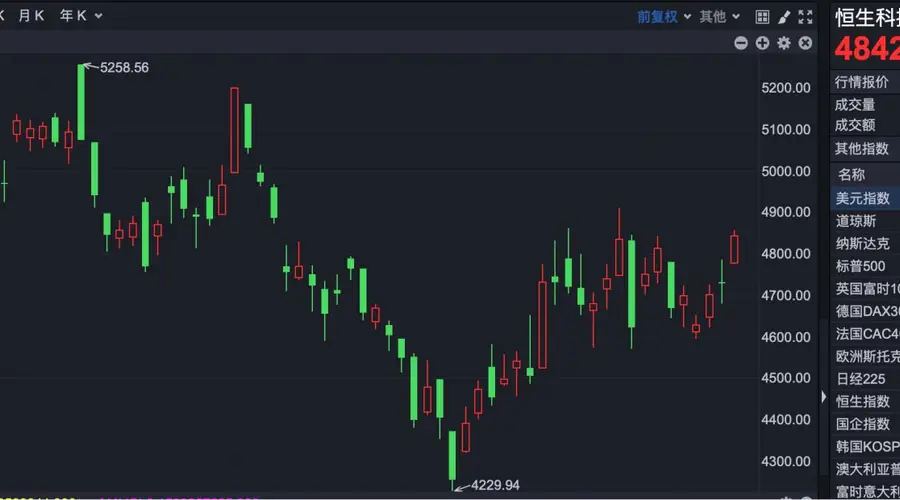This screenshot has width=900, height=500.
Task: Switch to the 月K monthly chart tab
Action: (x=31, y=15)
